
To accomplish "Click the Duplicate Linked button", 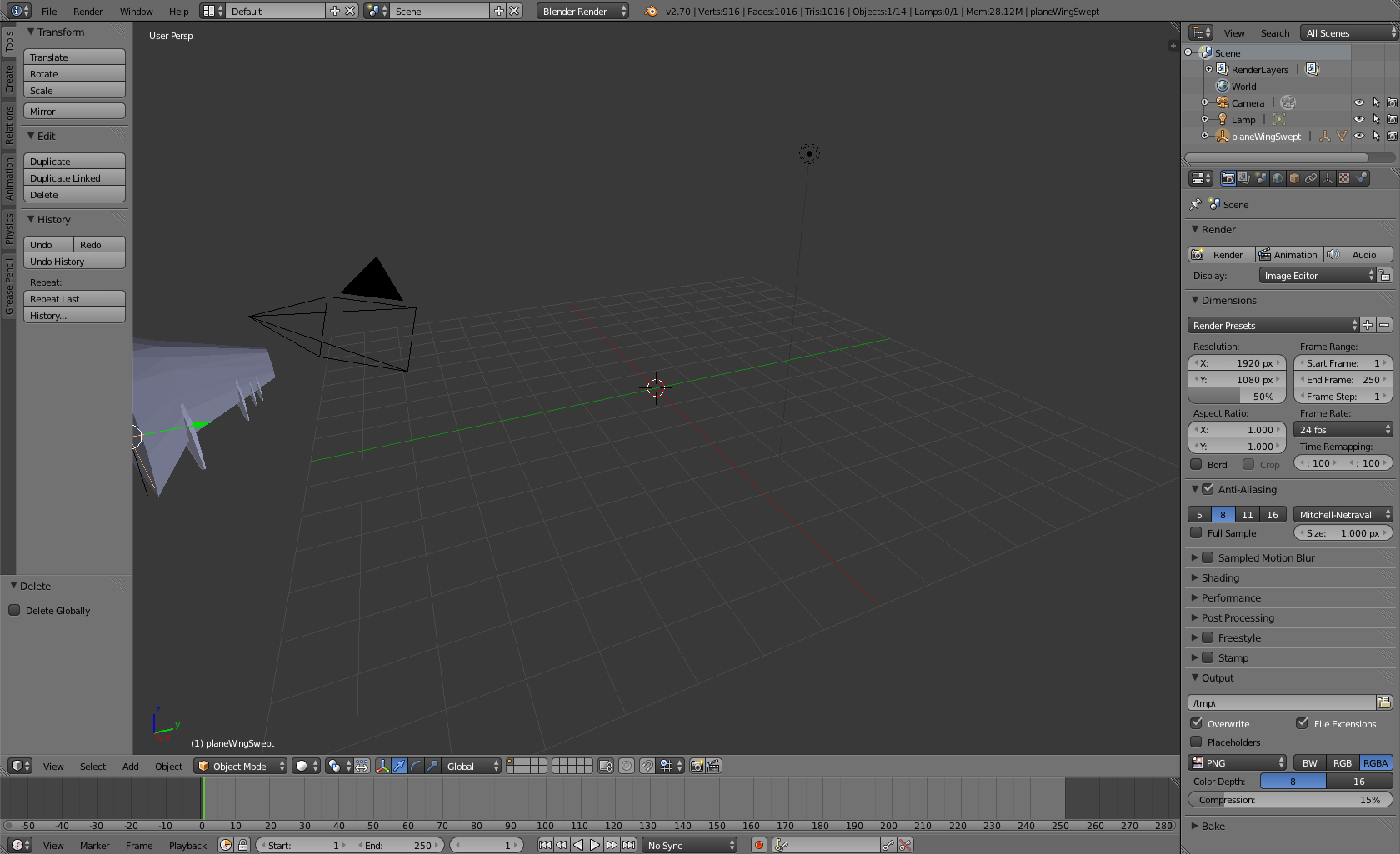I will point(74,178).
